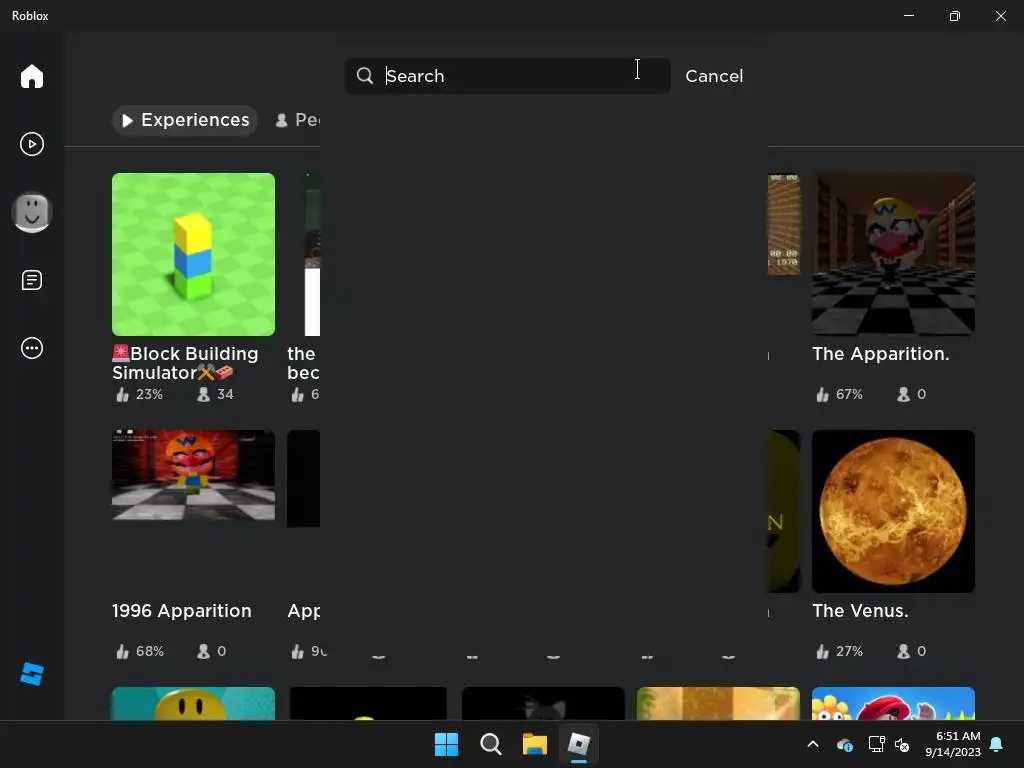This screenshot has width=1024, height=768.
Task: Click the 34 players count
Action: point(216,394)
